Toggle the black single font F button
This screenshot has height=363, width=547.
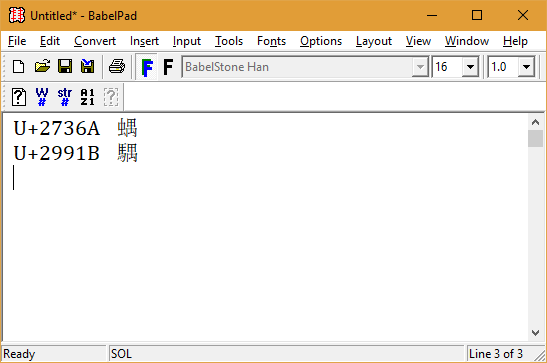pos(168,67)
